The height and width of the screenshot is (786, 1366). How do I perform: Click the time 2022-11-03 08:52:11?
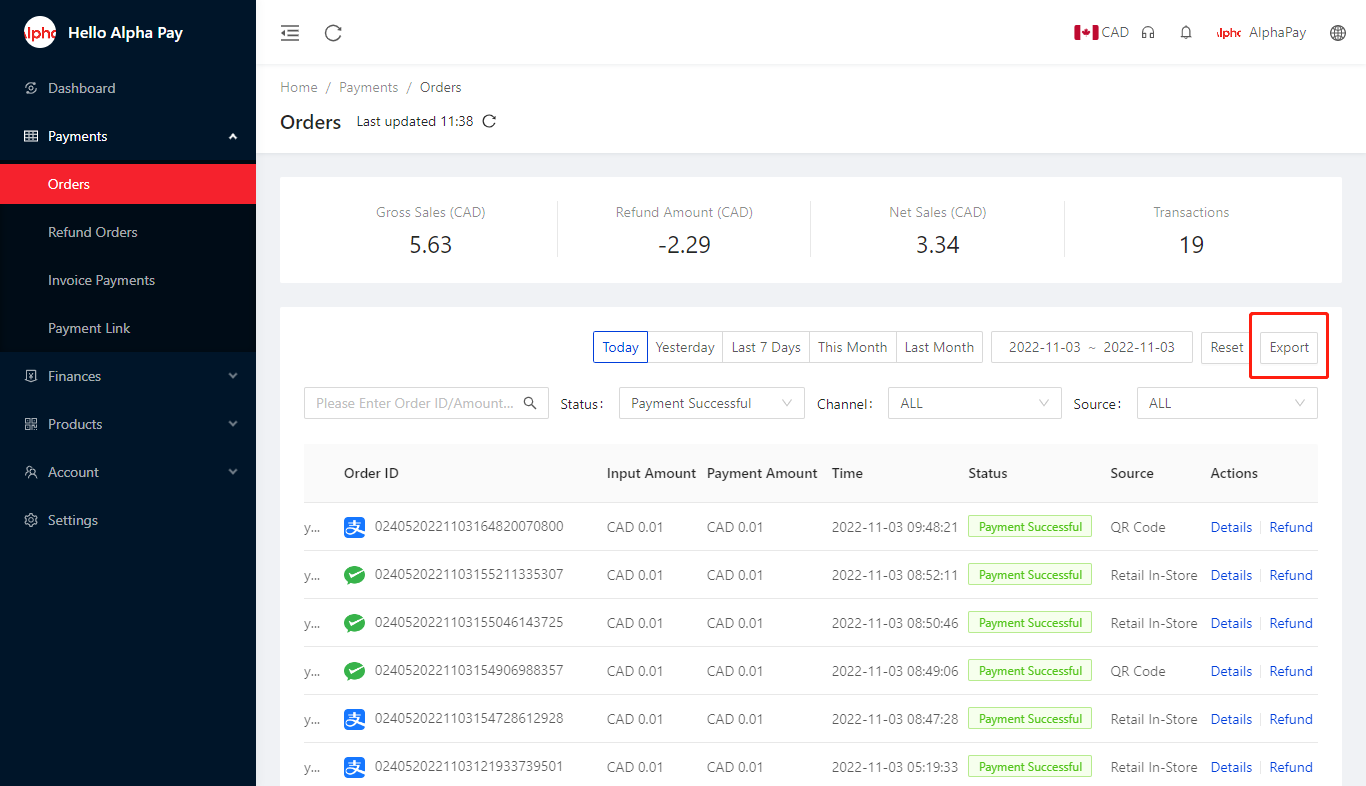point(895,575)
